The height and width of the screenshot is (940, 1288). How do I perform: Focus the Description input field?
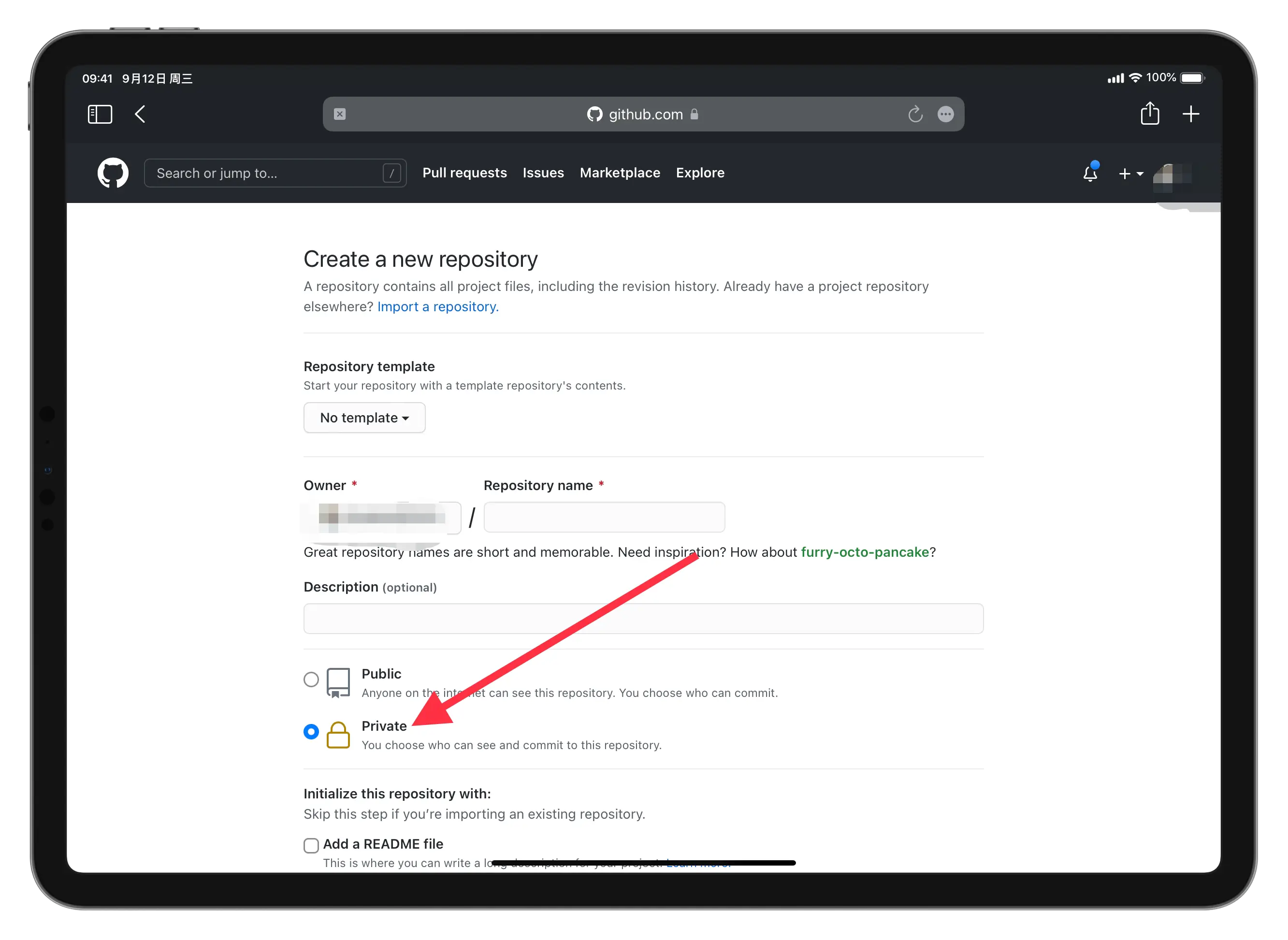click(x=643, y=619)
